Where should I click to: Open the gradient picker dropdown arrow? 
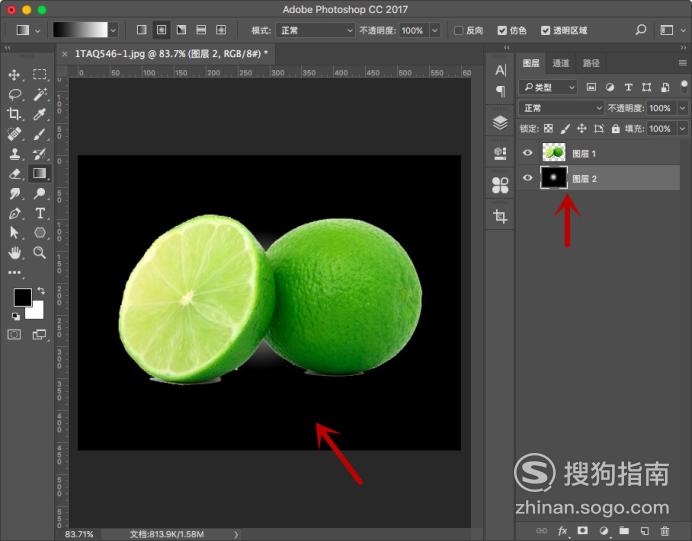113,30
